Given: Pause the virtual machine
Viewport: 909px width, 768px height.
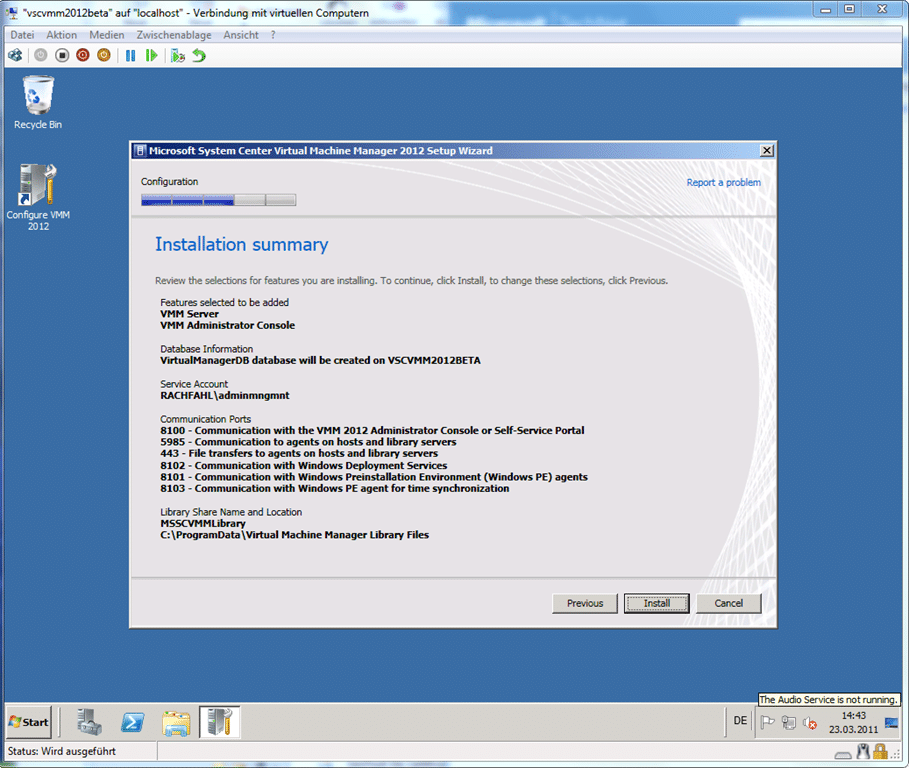Looking at the screenshot, I should [x=130, y=56].
